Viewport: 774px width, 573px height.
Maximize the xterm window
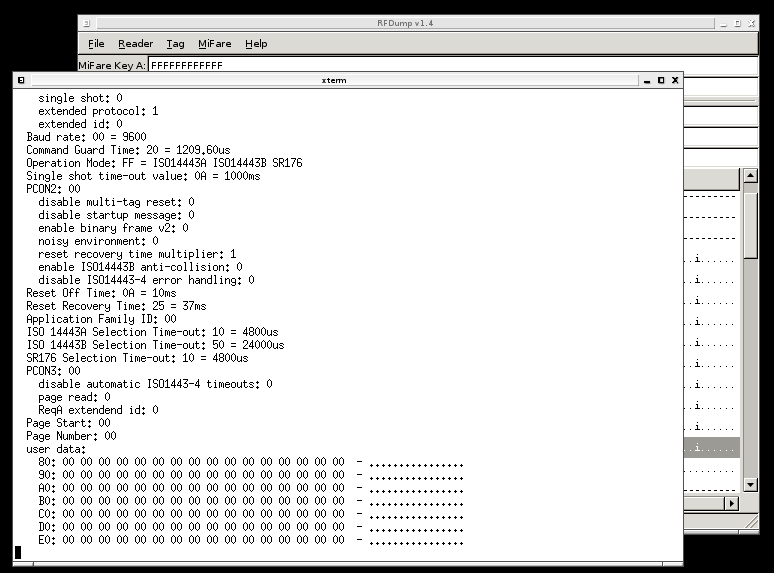(x=661, y=80)
